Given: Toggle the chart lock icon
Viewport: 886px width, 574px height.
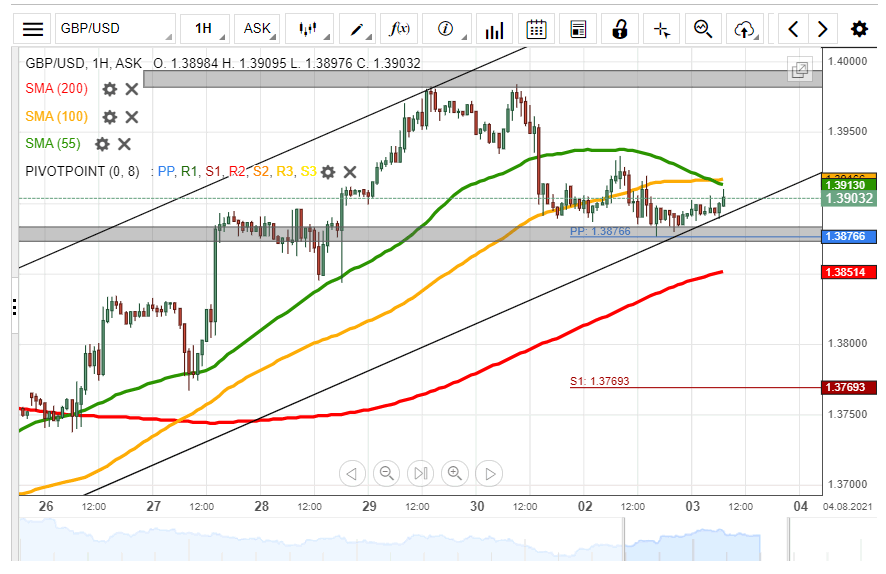Looking at the screenshot, I should 620,29.
